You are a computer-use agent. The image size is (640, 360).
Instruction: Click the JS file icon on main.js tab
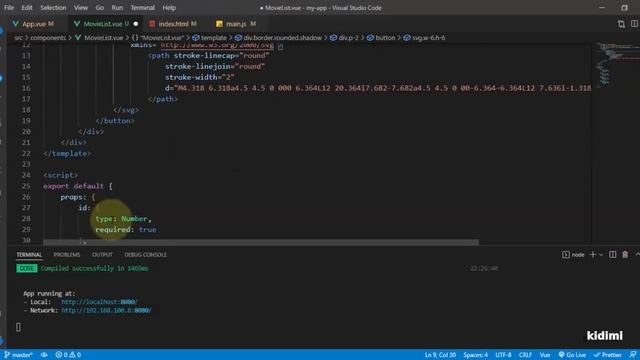(x=219, y=24)
